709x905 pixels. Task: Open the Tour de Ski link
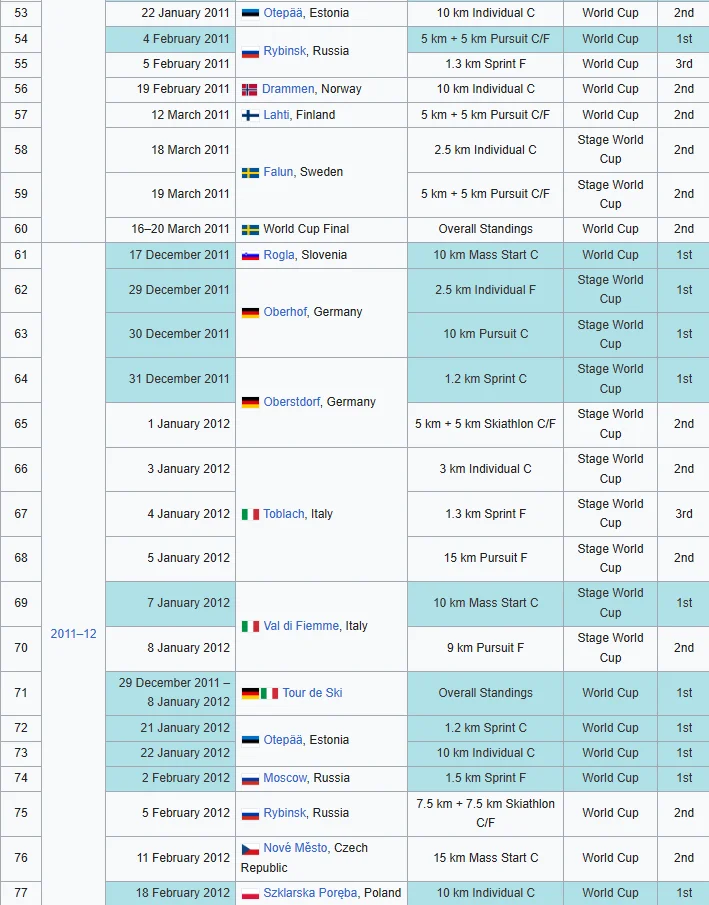(312, 693)
